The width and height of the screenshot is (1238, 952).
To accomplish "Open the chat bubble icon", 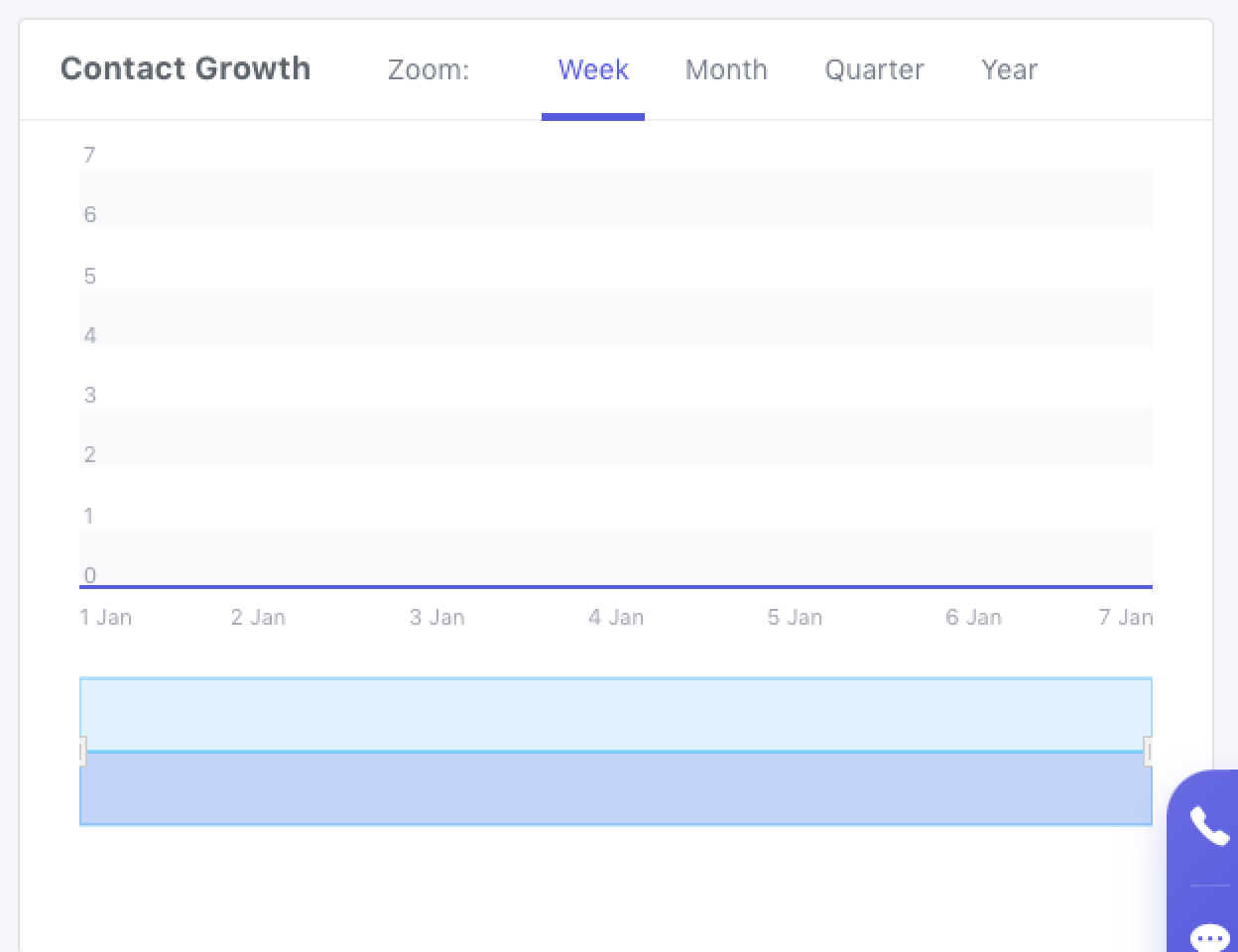I will pos(1209,936).
